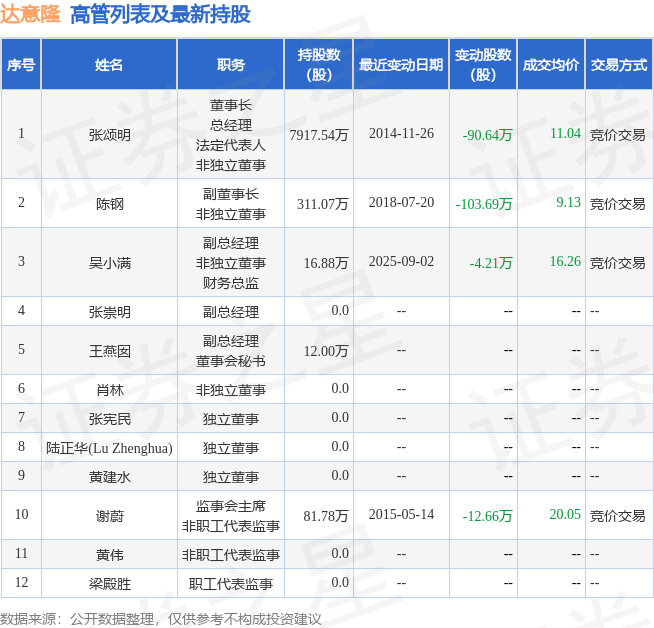
Task: Click the row number 10
Action: tap(21, 514)
